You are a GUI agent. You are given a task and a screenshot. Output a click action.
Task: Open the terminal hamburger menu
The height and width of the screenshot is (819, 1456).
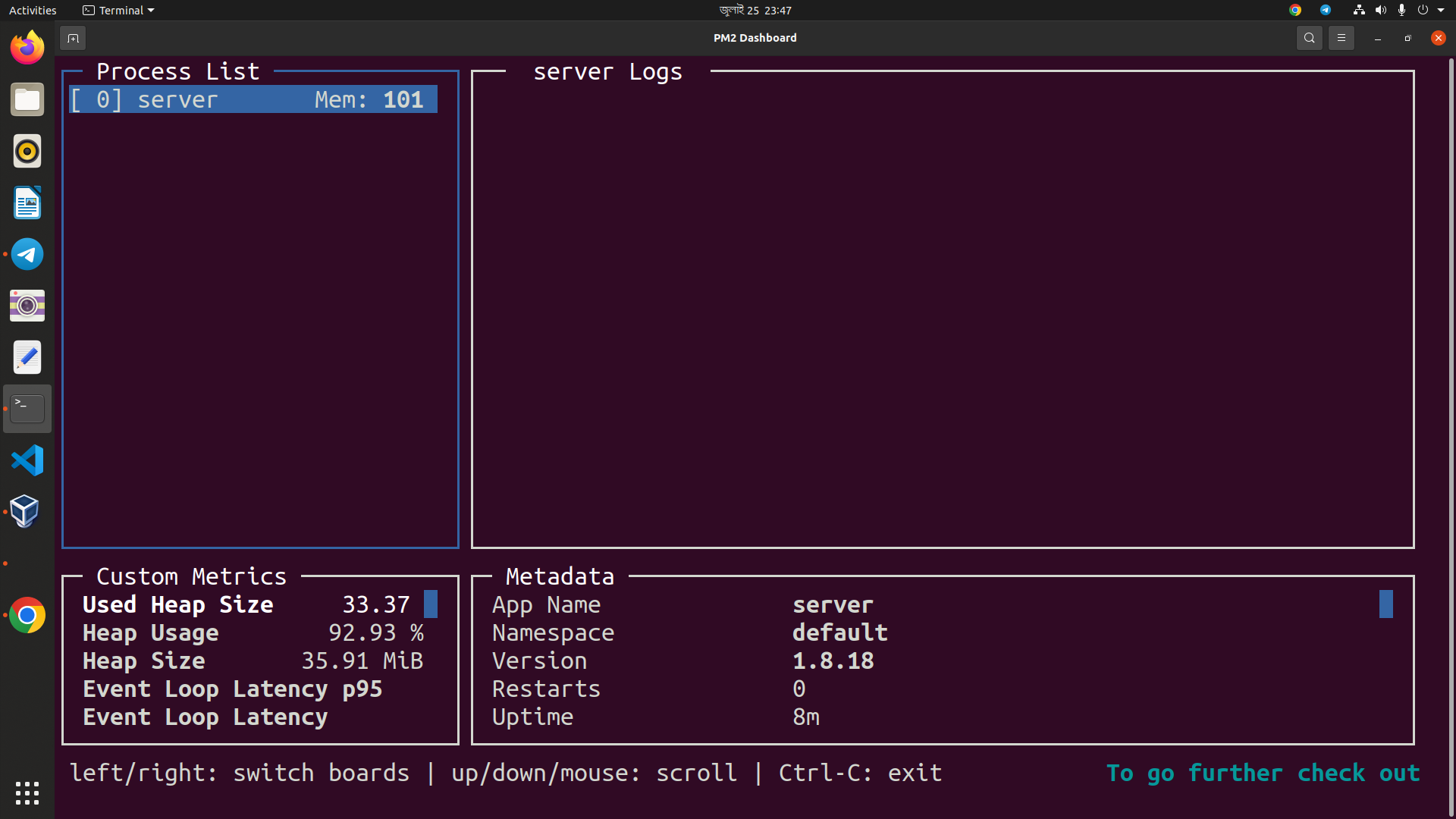1341,38
